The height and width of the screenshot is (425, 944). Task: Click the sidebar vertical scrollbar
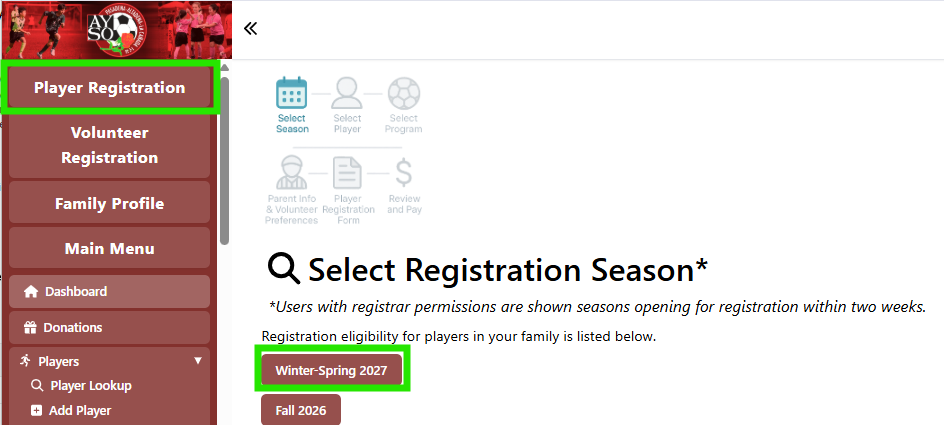coord(224,160)
